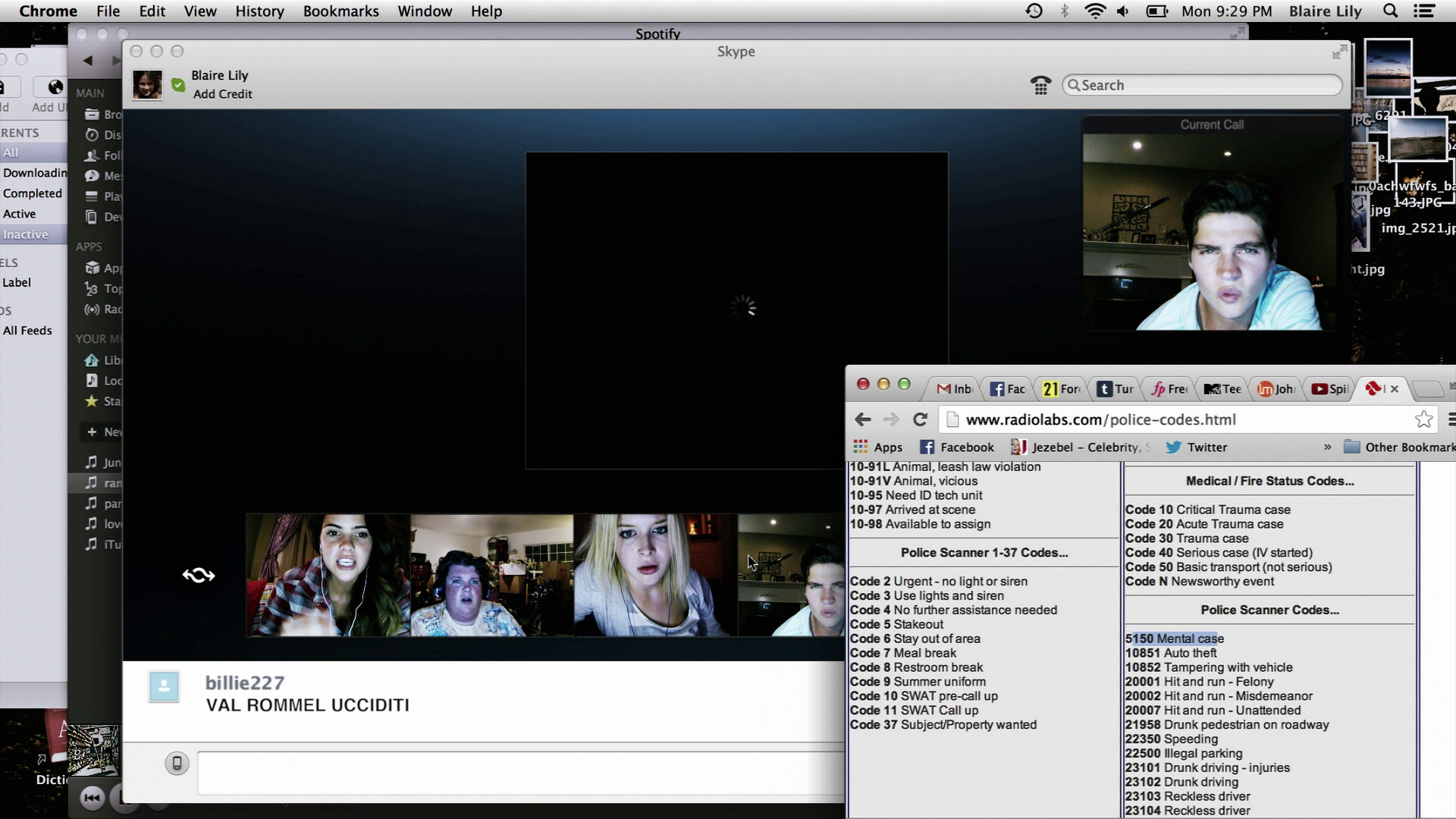Image resolution: width=1456 pixels, height=819 pixels.
Task: Open Other Bookmarks folder
Action: (x=1400, y=447)
